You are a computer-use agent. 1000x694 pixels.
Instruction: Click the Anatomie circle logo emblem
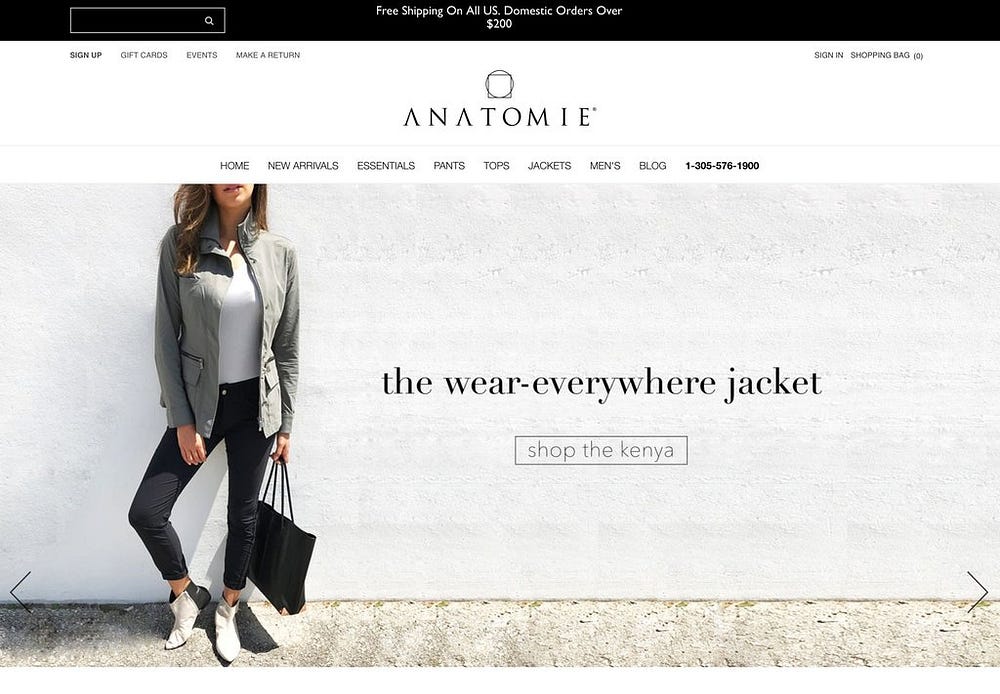click(x=499, y=84)
